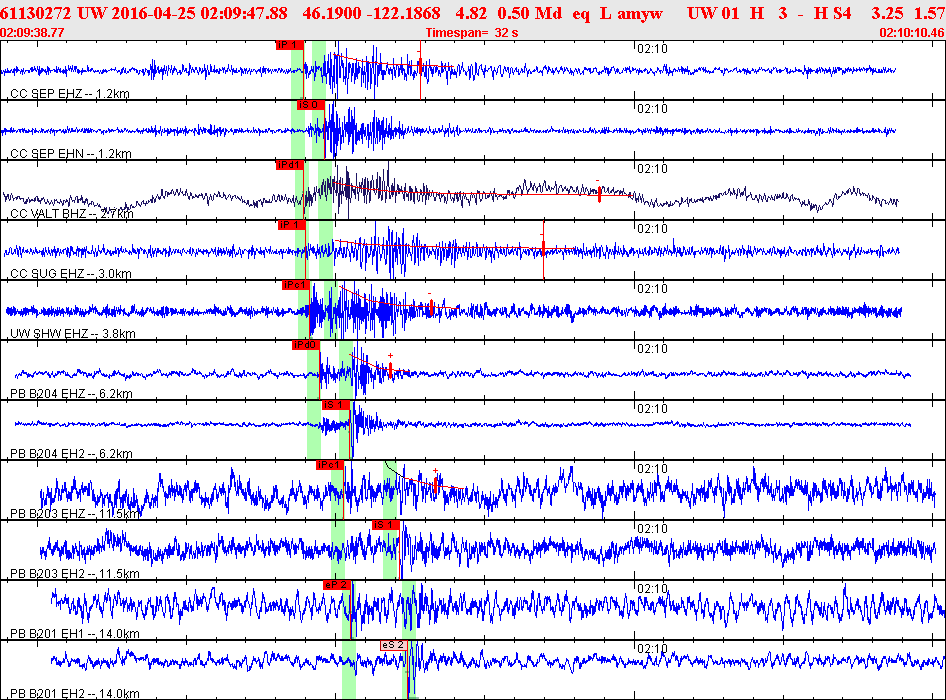
Task: Click the CC VALT BHZ -- 2.7km channel label
Action: pos(72,214)
